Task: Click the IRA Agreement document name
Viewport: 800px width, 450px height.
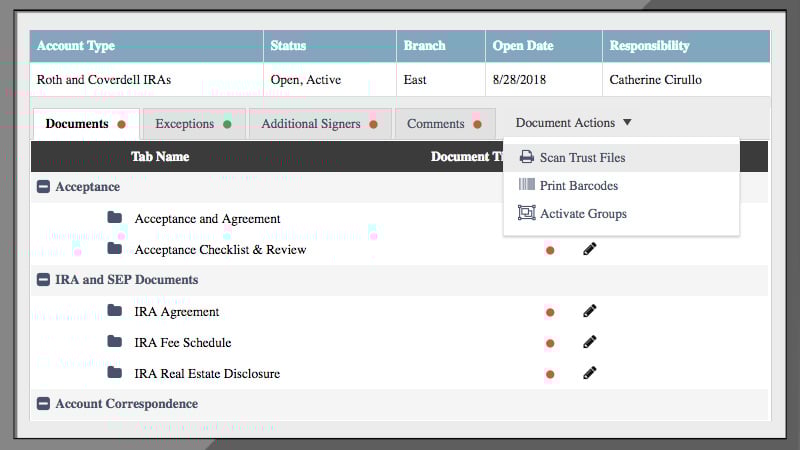Action: point(176,312)
